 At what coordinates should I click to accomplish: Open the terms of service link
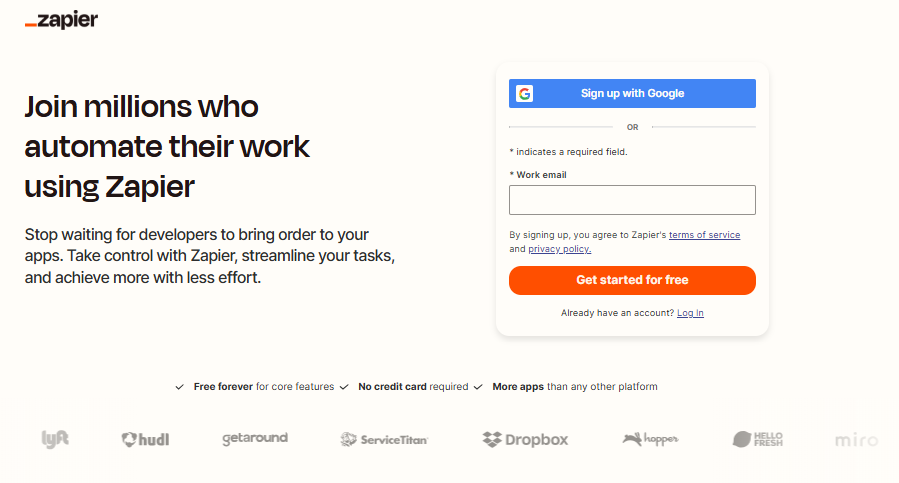coord(704,235)
